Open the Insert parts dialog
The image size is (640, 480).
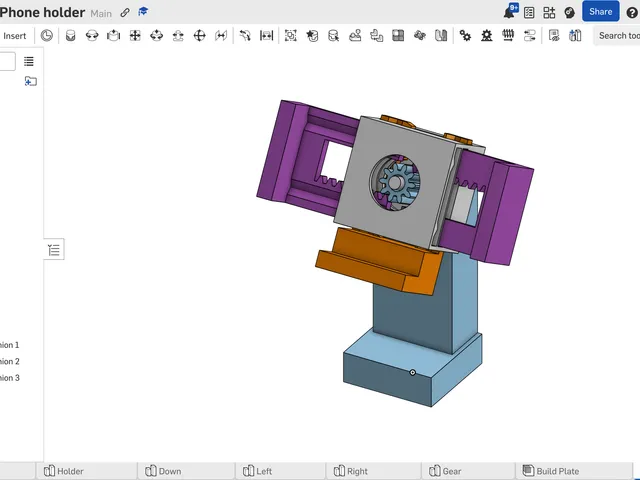coord(14,36)
